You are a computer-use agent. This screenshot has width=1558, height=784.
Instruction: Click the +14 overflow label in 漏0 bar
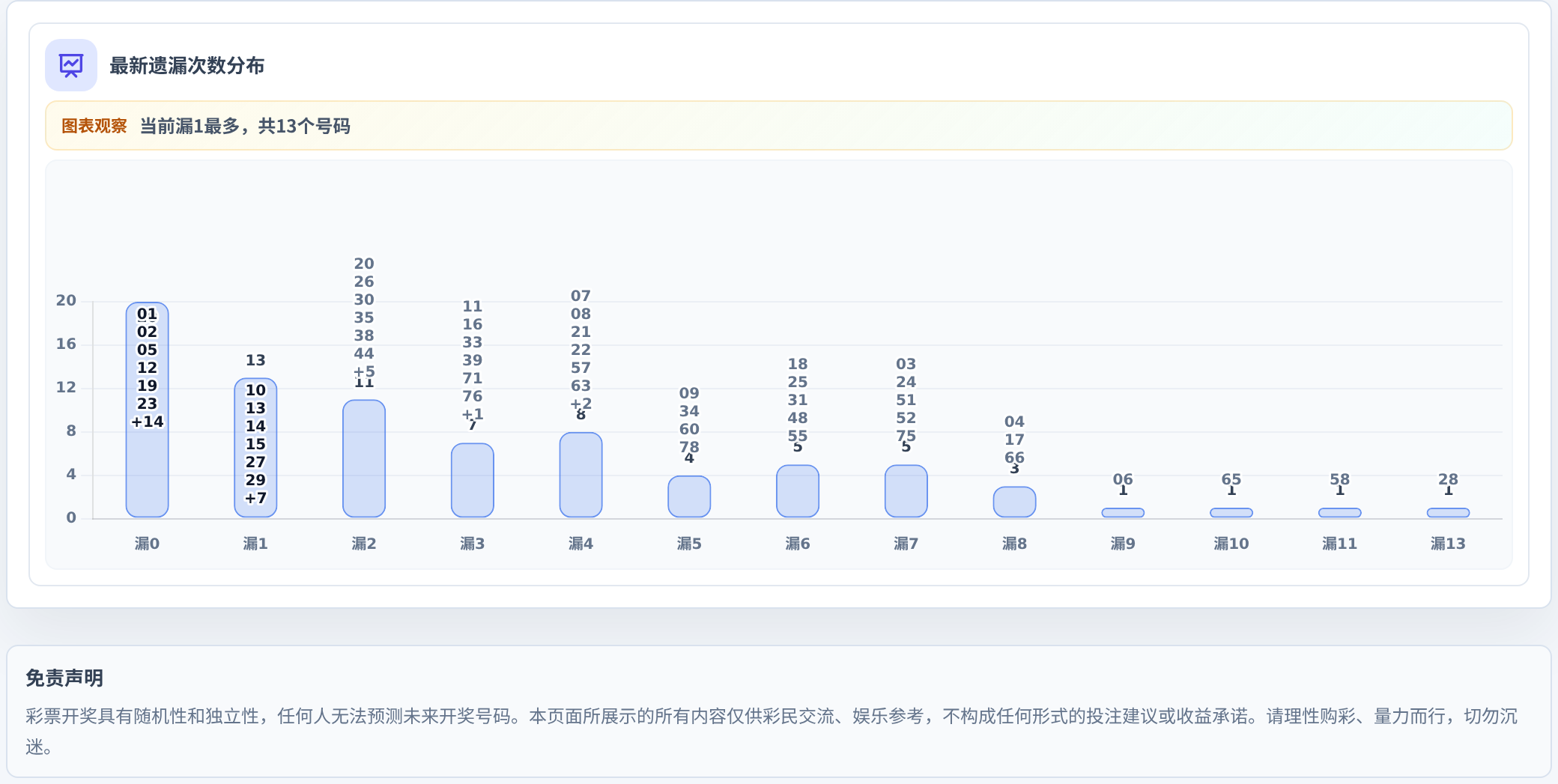pos(147,422)
